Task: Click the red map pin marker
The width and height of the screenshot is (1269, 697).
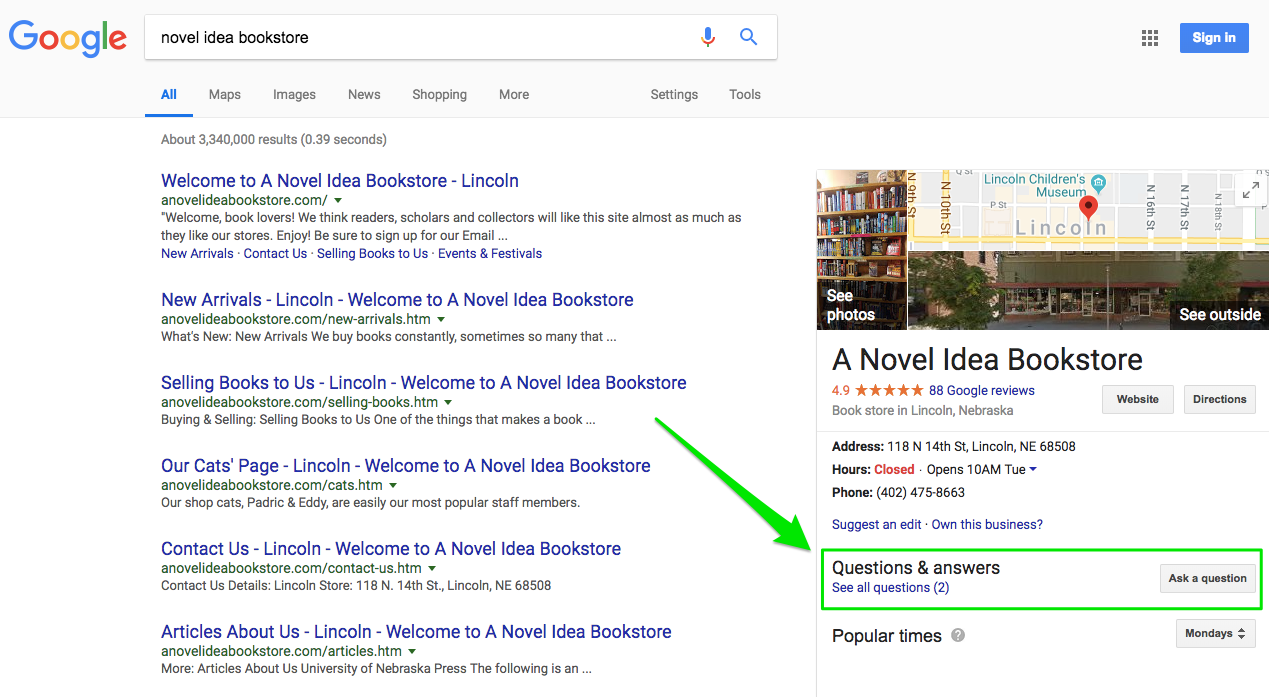Action: (1088, 209)
